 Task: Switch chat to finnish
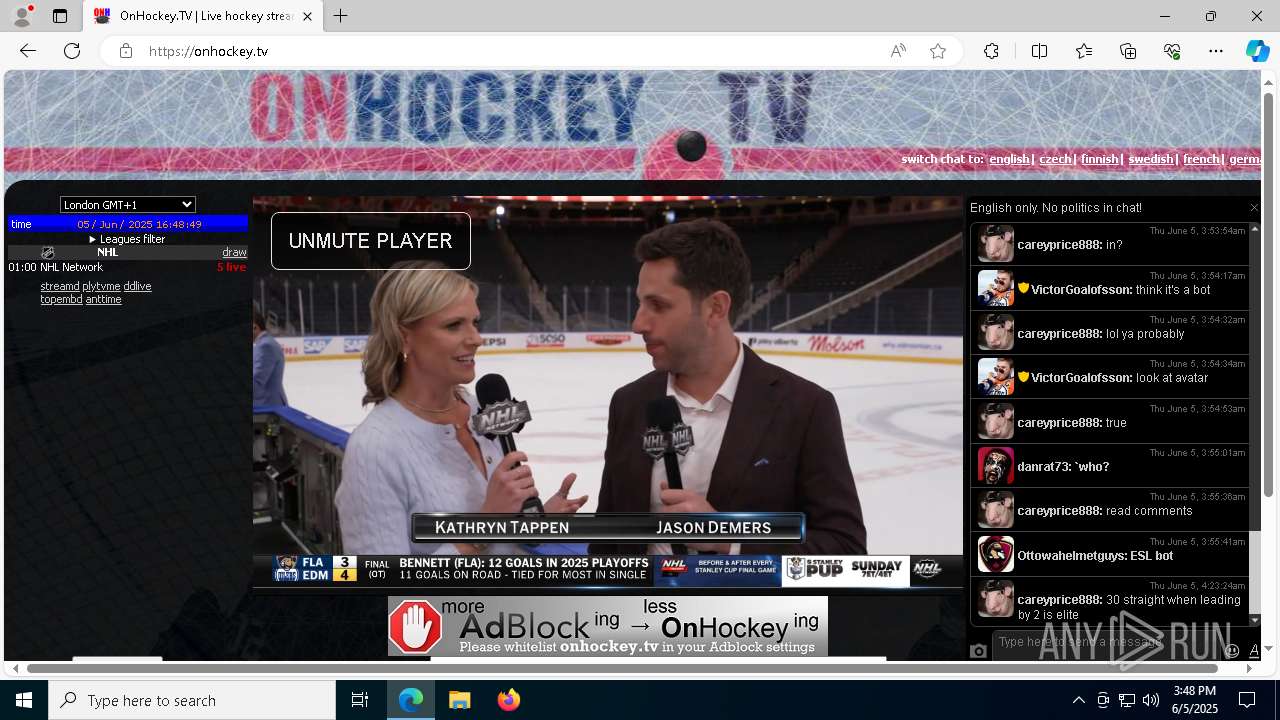point(1099,159)
